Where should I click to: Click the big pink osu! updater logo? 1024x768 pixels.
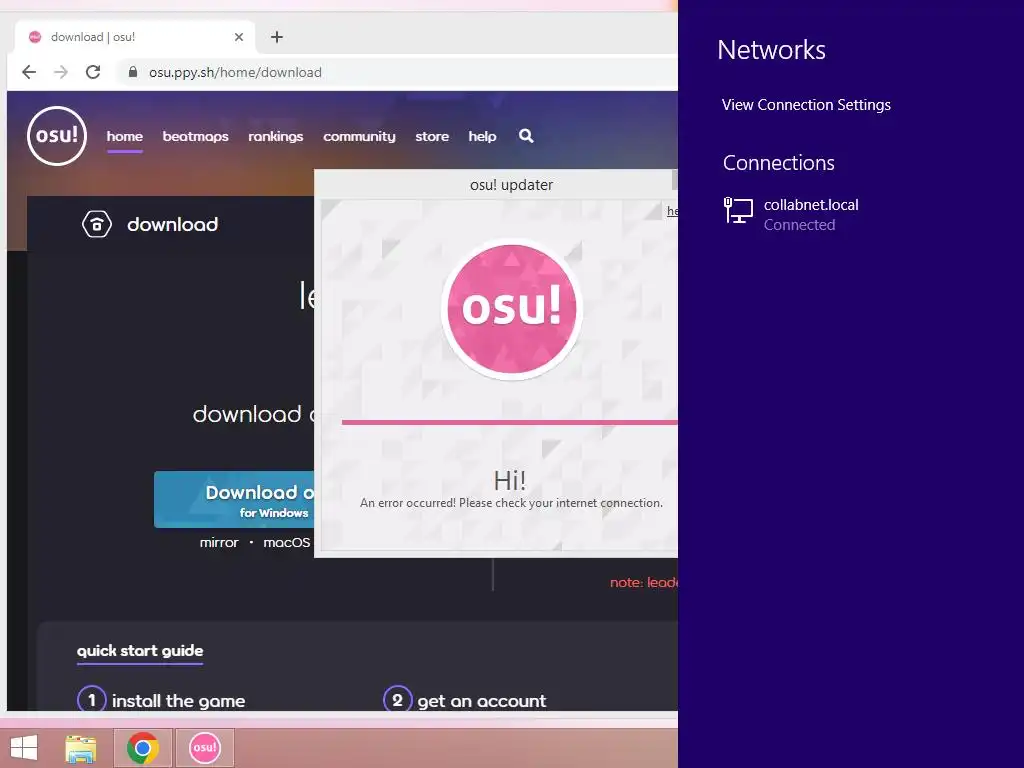(x=511, y=309)
